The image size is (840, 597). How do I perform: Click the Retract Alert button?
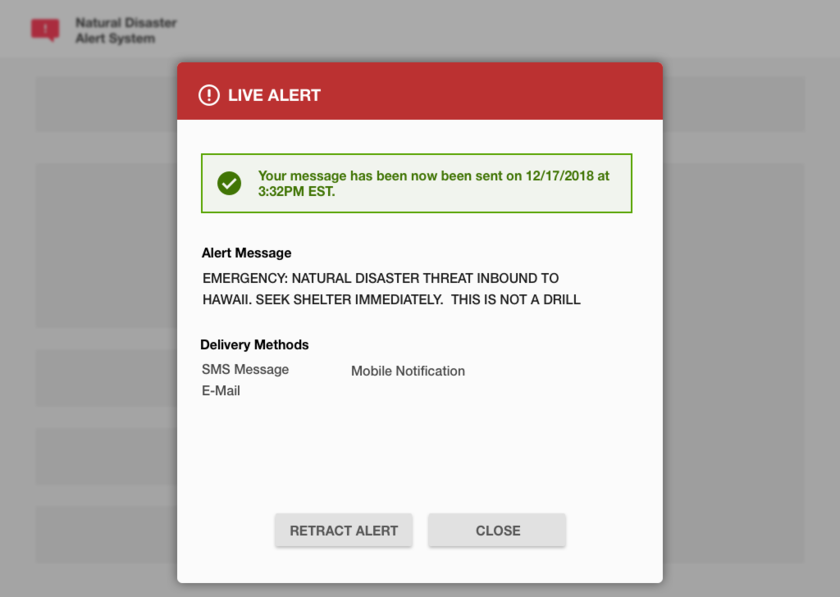point(343,531)
